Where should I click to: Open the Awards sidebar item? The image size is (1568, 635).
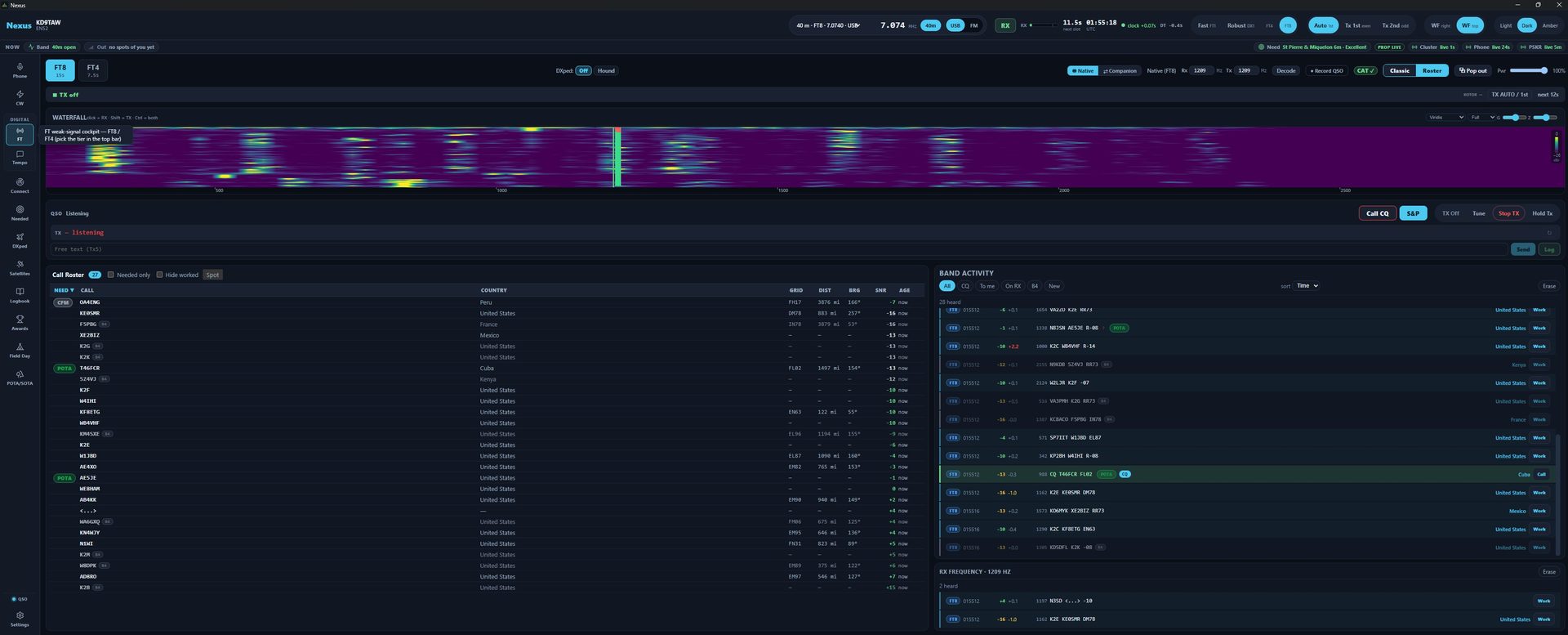[x=20, y=323]
